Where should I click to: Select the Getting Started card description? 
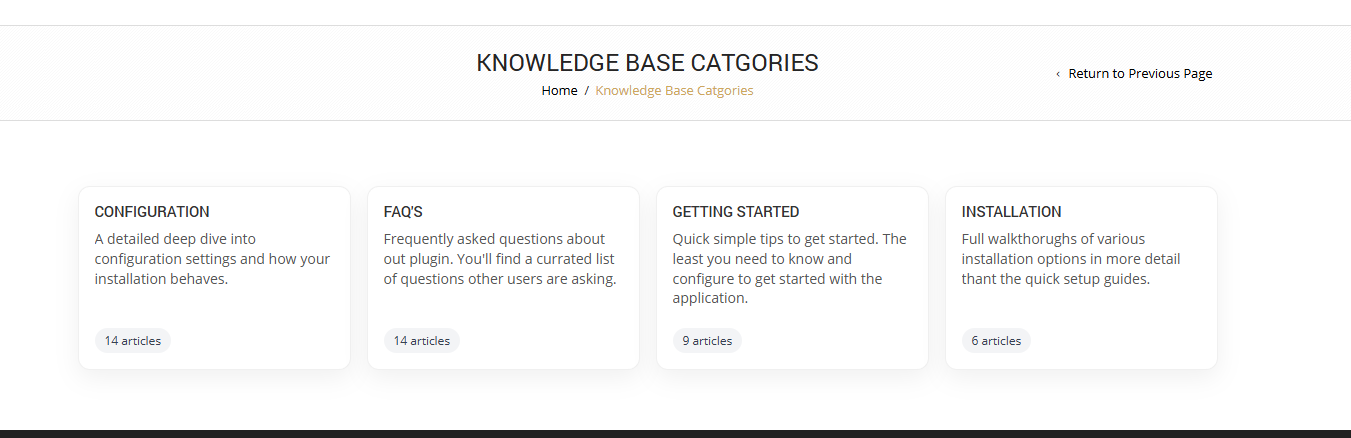790,269
